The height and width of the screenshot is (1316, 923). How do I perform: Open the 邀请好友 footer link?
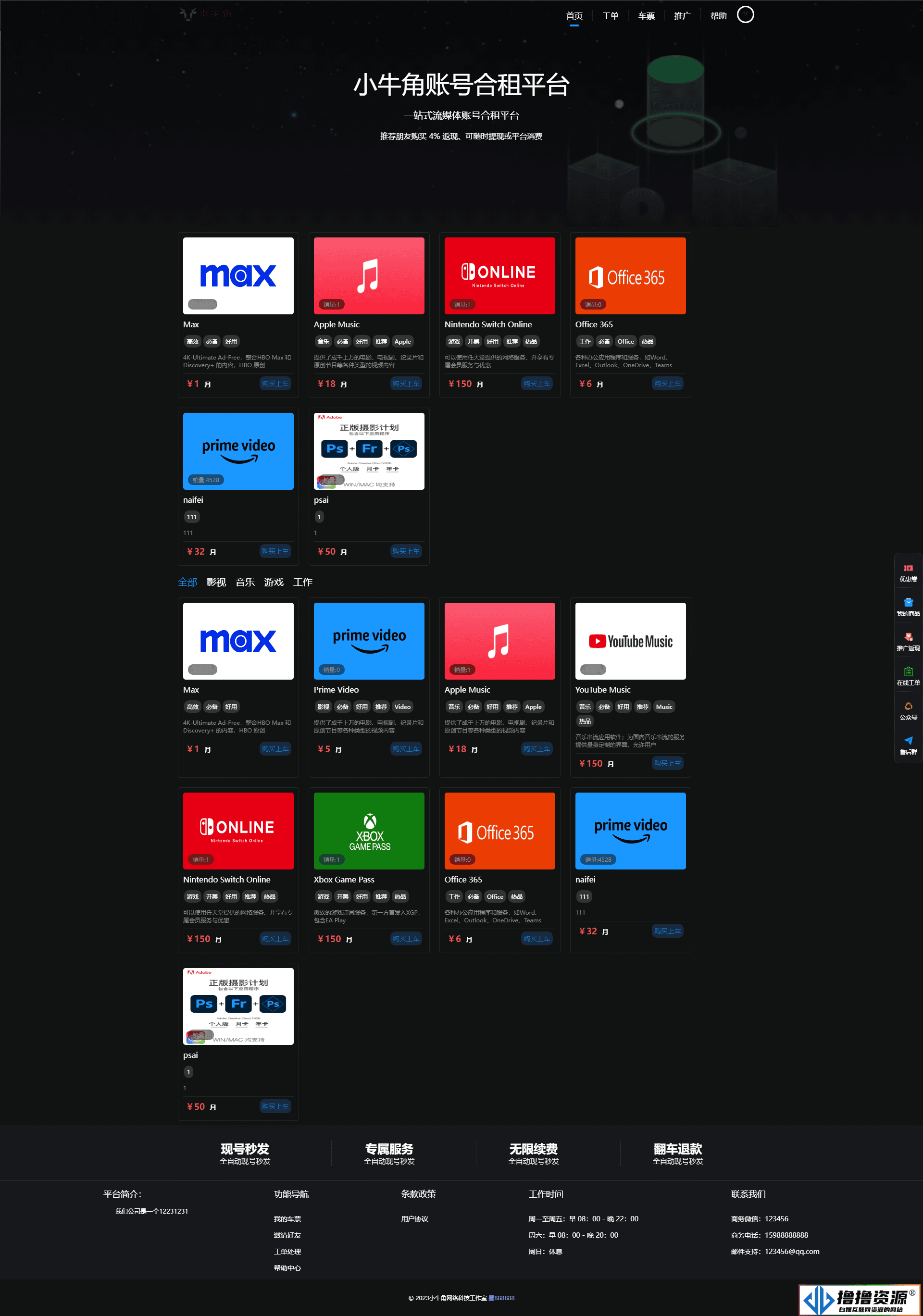[x=287, y=1235]
